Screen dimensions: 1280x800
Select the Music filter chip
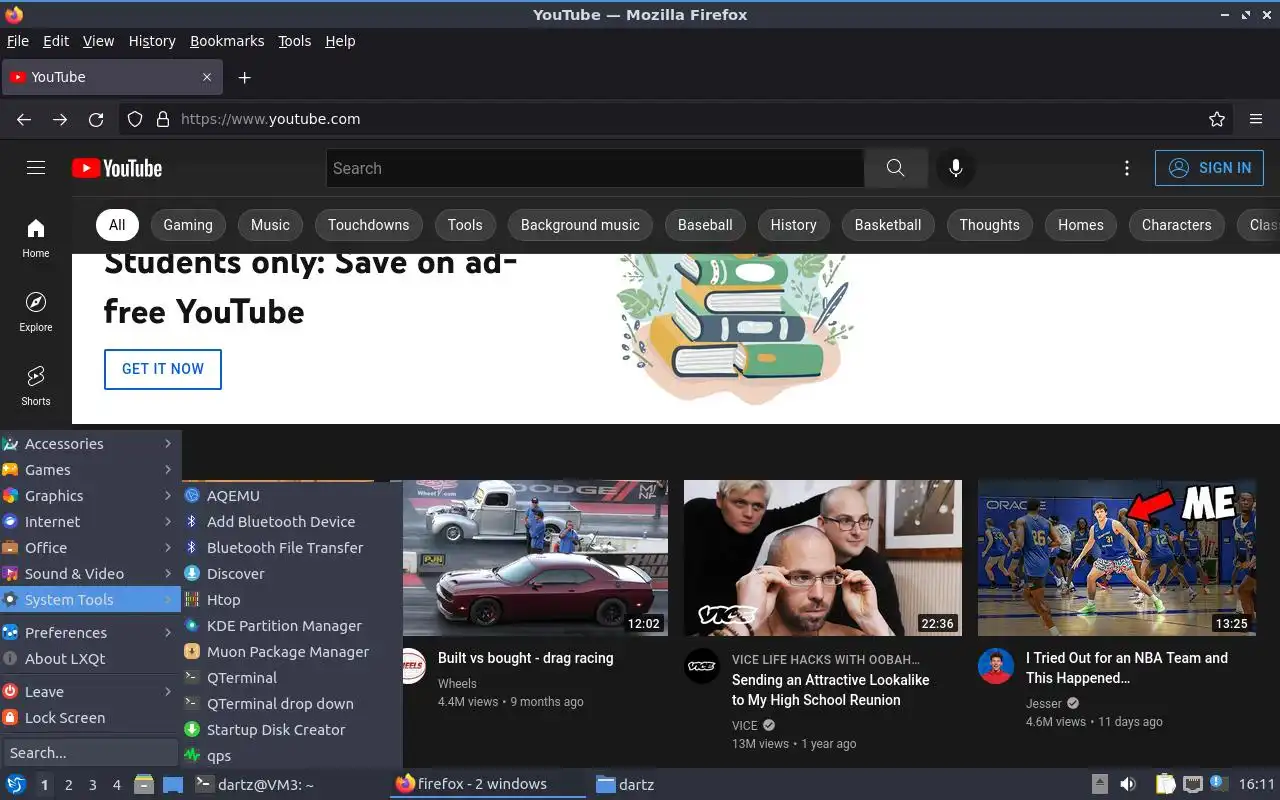(270, 225)
